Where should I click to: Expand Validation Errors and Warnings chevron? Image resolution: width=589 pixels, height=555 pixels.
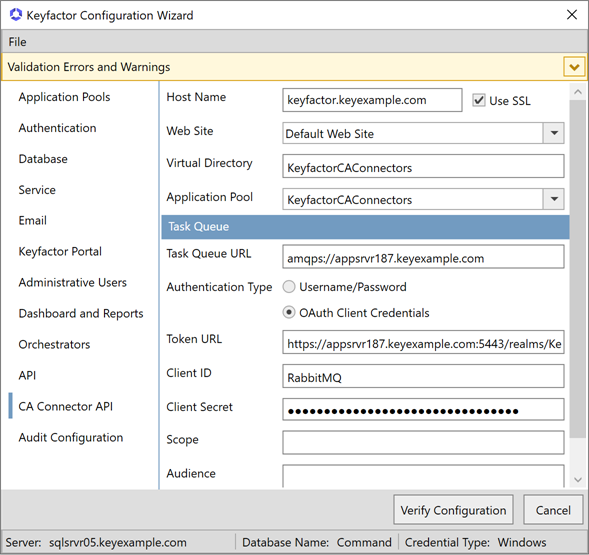(574, 67)
